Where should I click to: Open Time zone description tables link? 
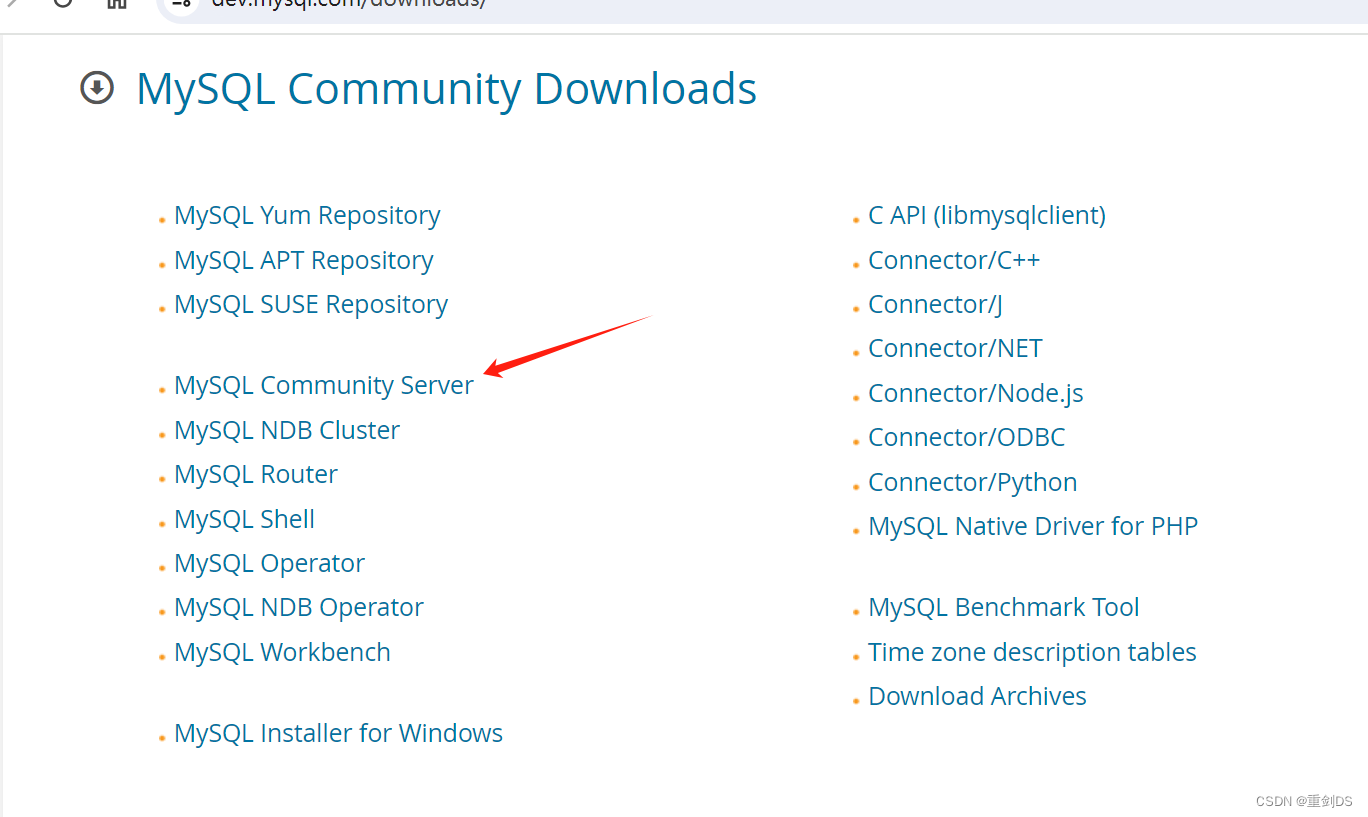1032,652
